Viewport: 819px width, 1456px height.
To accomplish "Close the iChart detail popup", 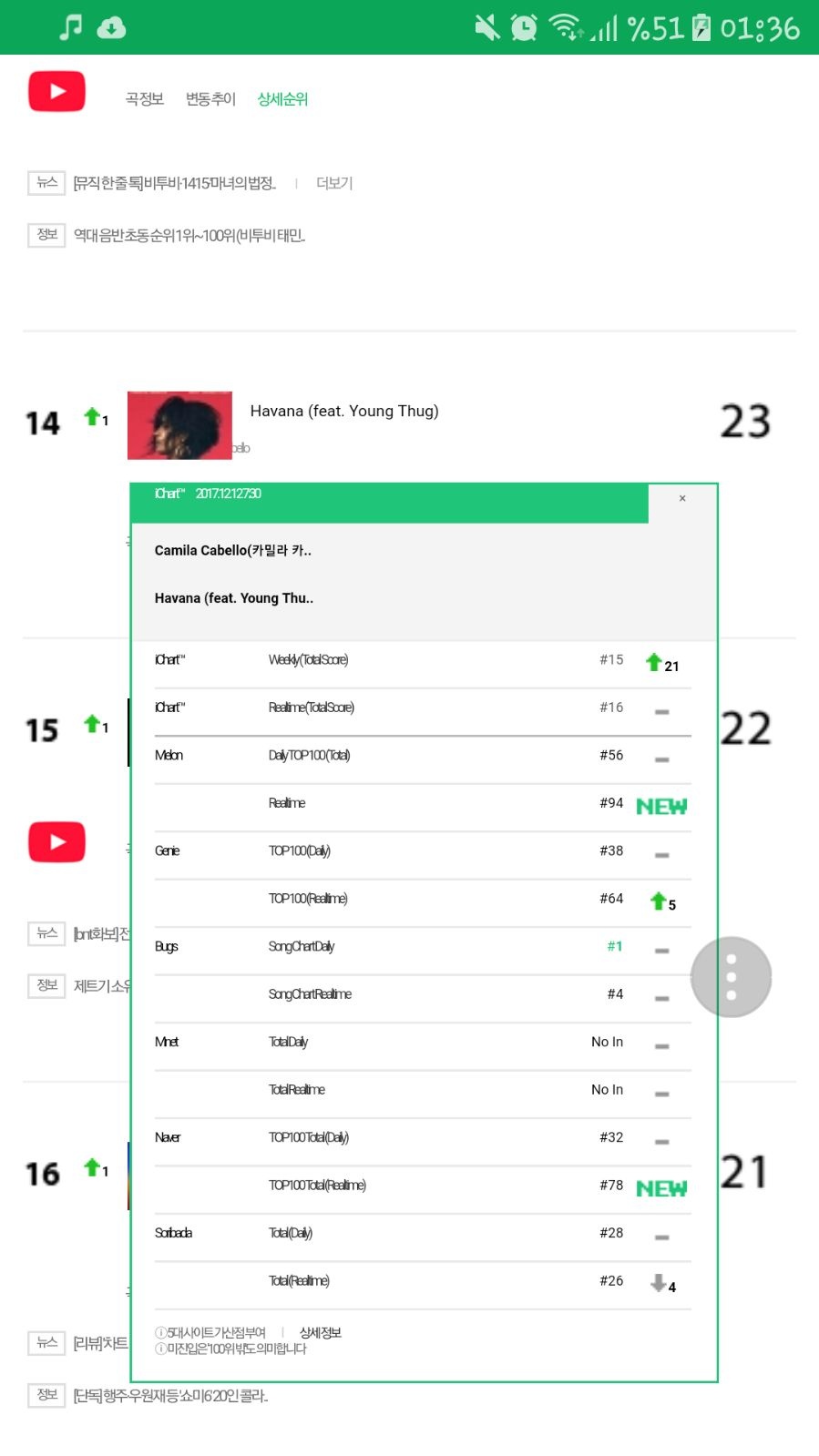I will tap(682, 499).
